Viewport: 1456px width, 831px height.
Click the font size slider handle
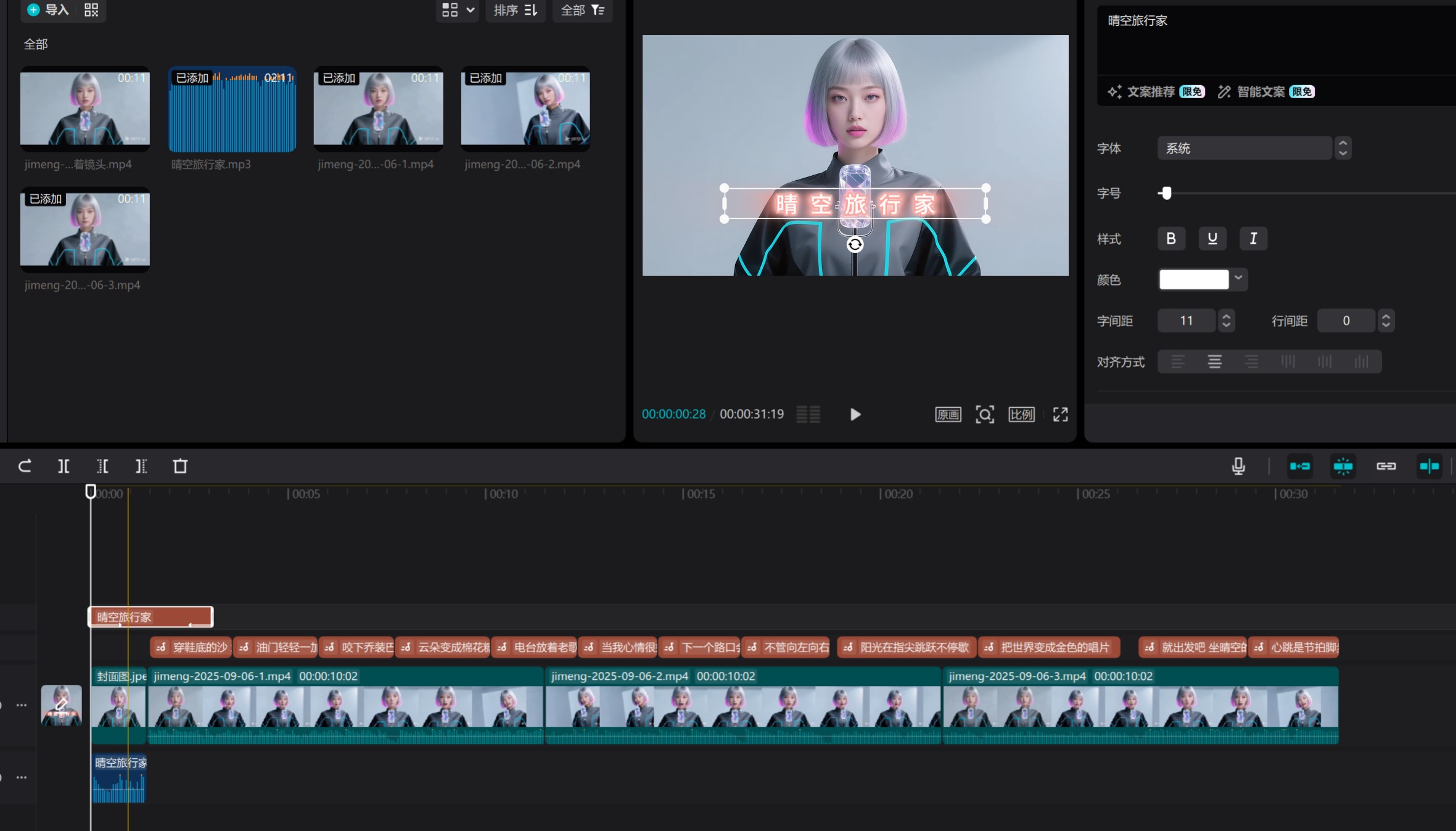click(x=1166, y=194)
